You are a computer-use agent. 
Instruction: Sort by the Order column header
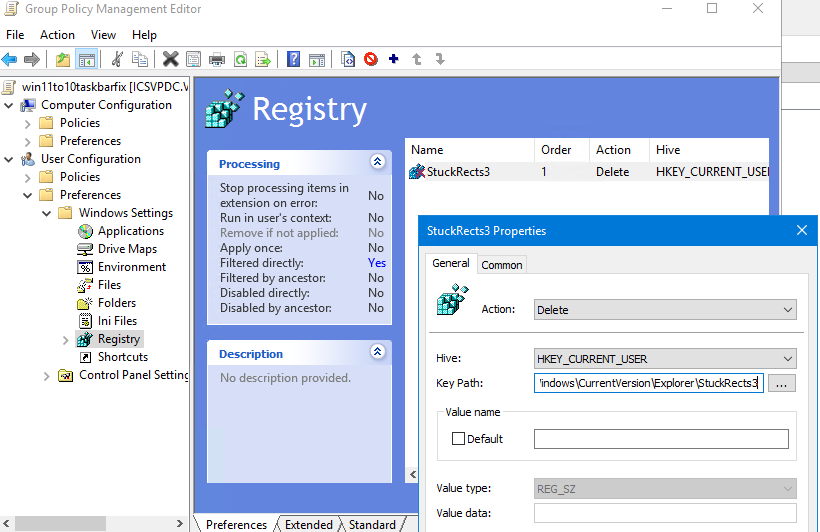[x=562, y=150]
